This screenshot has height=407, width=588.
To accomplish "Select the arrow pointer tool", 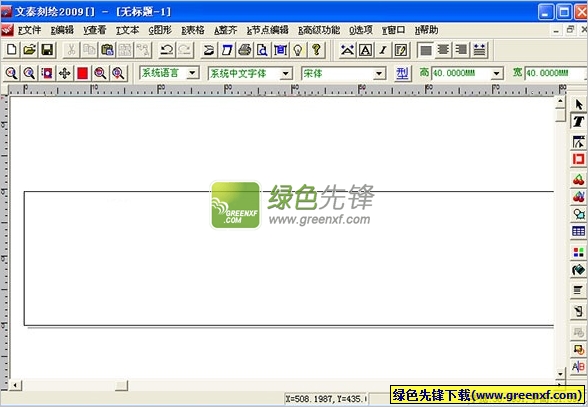I will [x=578, y=105].
